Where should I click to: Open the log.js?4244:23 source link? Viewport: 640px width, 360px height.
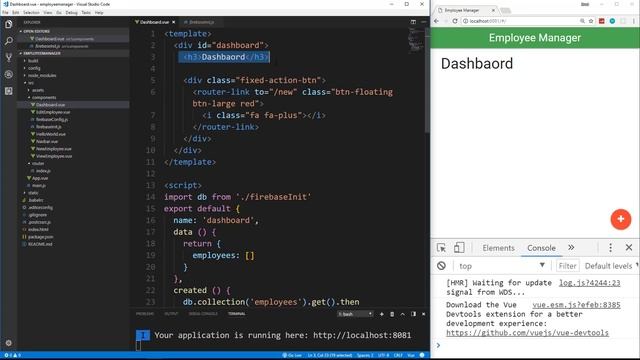pos(589,283)
